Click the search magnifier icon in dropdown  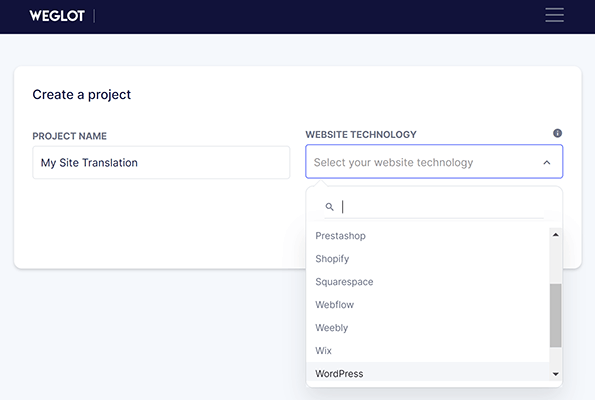pos(329,207)
